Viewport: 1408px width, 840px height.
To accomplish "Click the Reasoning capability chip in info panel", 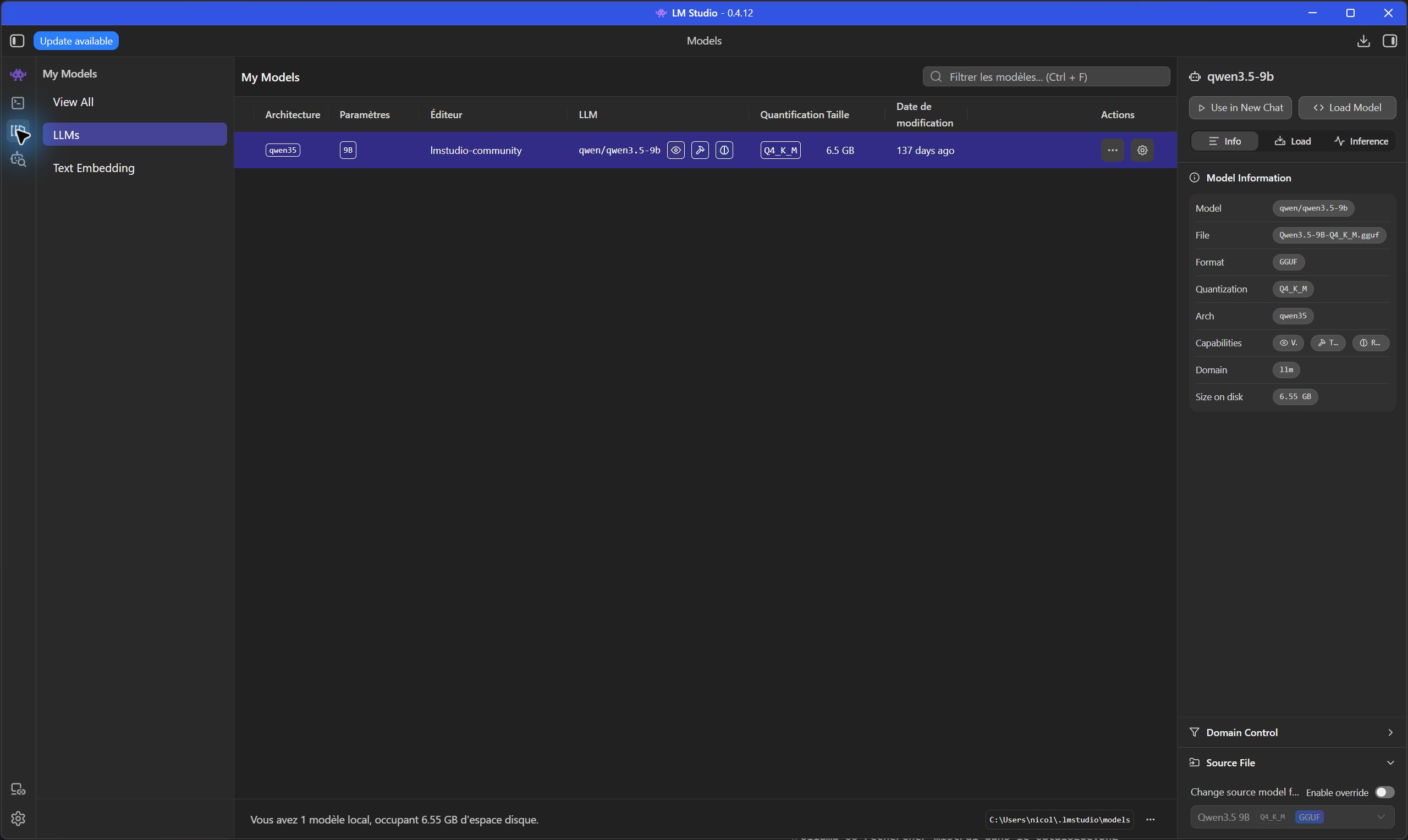I will (x=1371, y=343).
